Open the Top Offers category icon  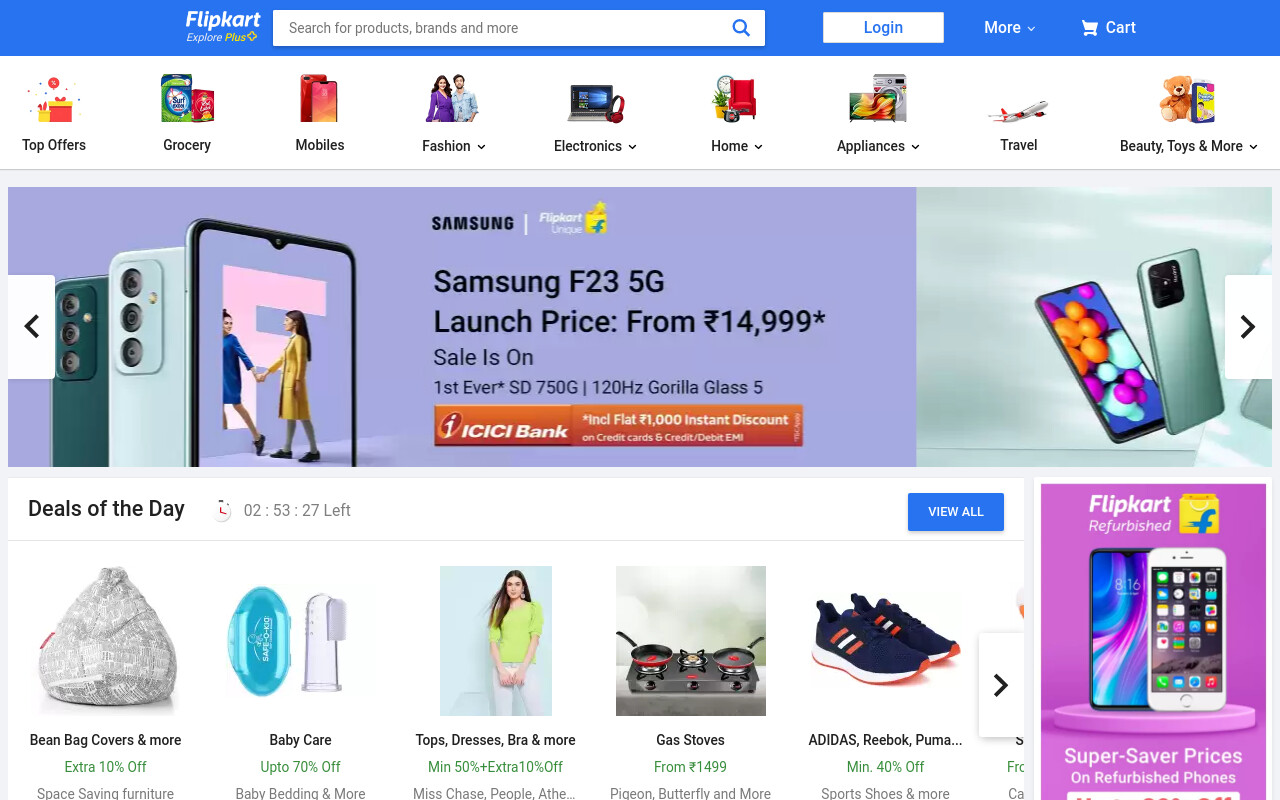(x=54, y=99)
